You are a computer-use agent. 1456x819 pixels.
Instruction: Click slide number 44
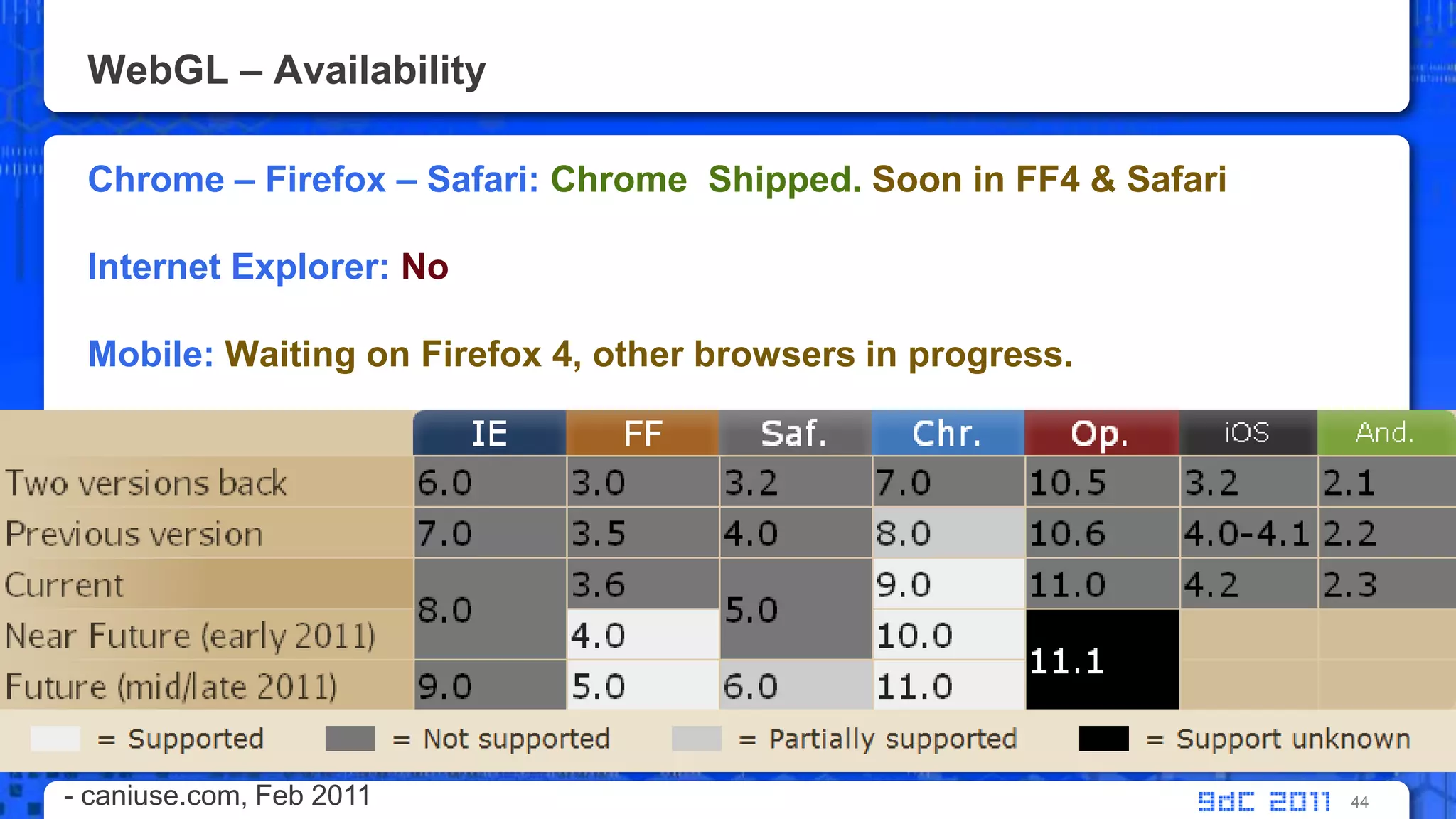[1359, 803]
